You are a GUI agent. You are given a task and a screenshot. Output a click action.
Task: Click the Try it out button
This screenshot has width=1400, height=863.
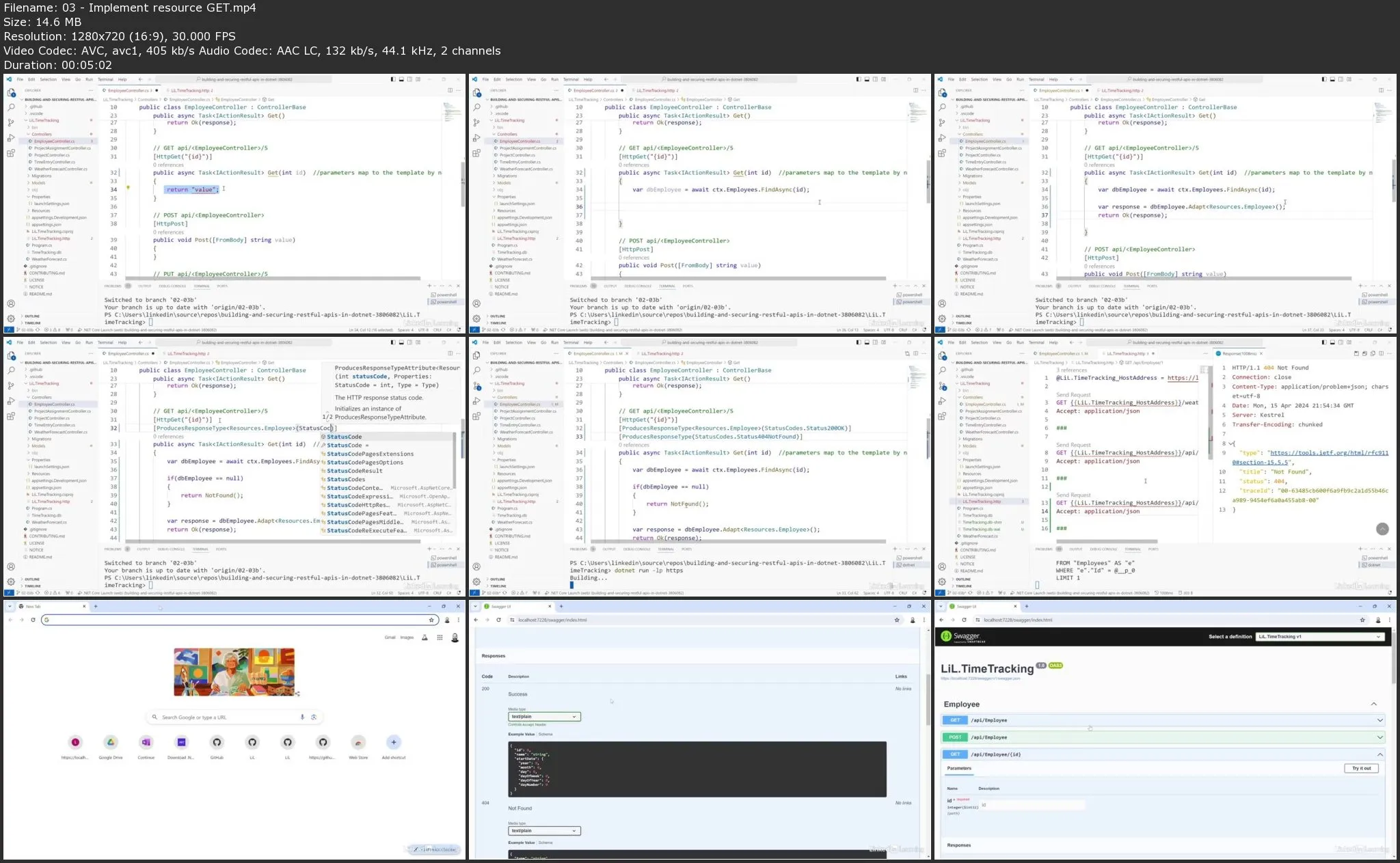1361,769
